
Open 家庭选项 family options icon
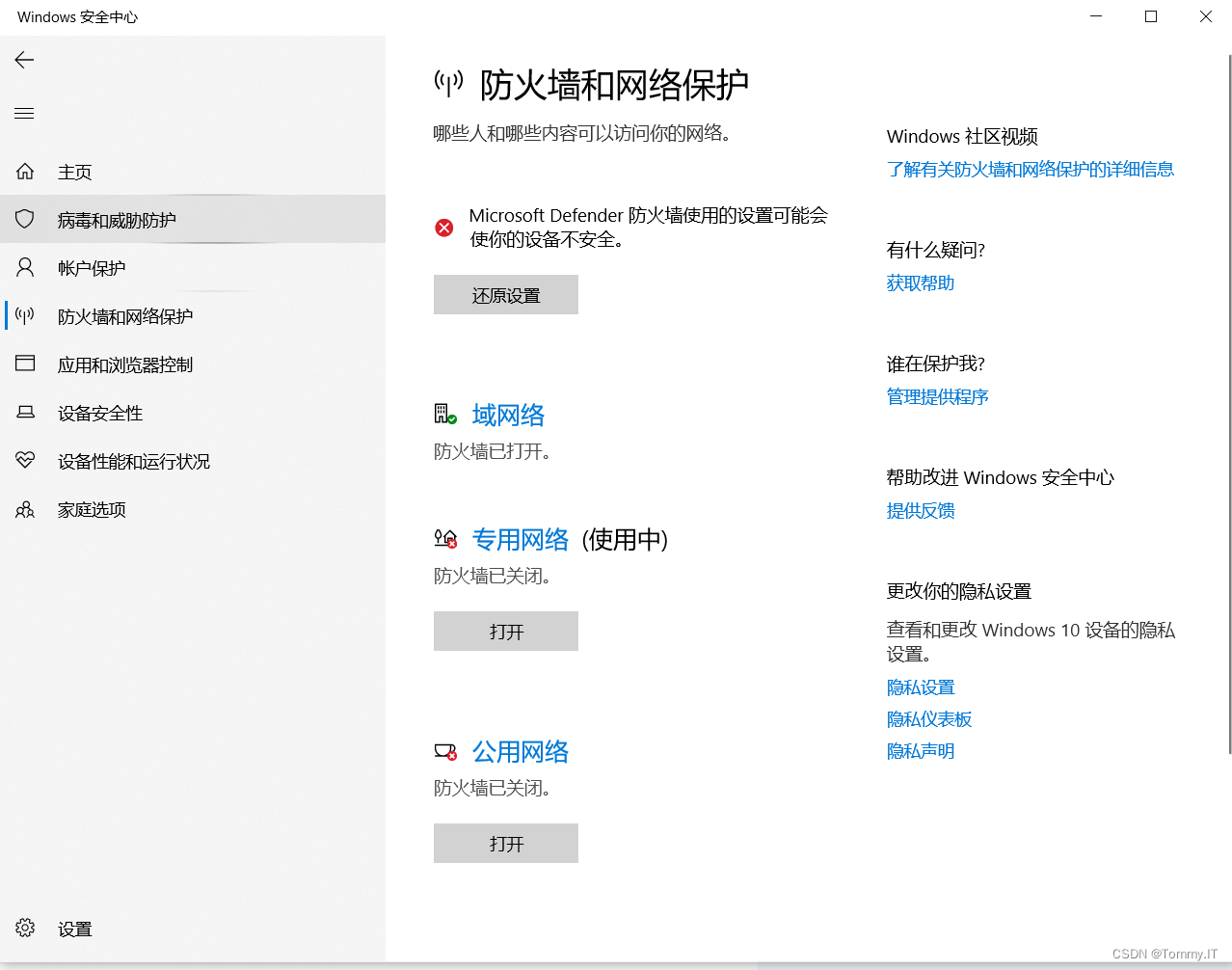click(x=24, y=509)
